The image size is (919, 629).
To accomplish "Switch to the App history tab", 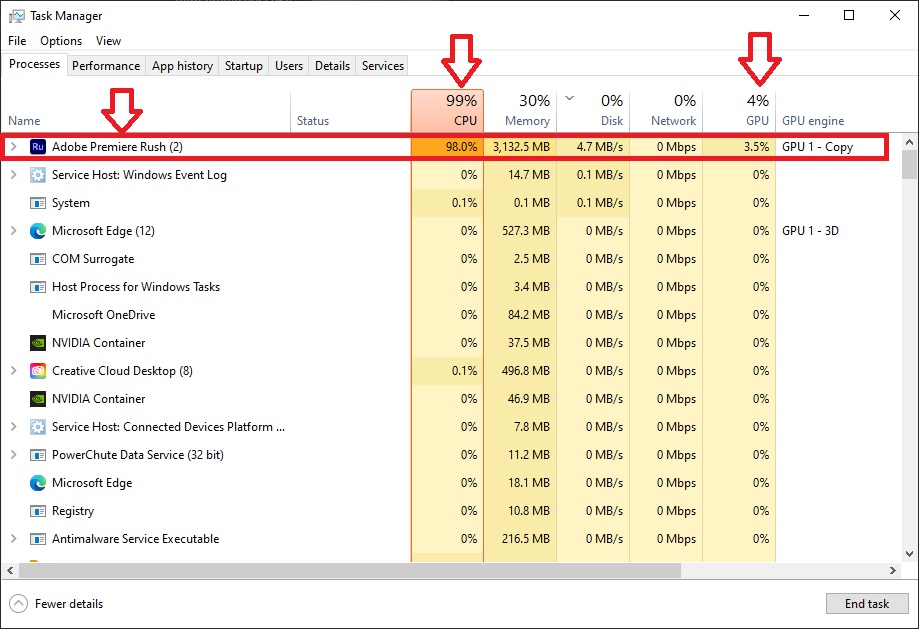I will [182, 66].
